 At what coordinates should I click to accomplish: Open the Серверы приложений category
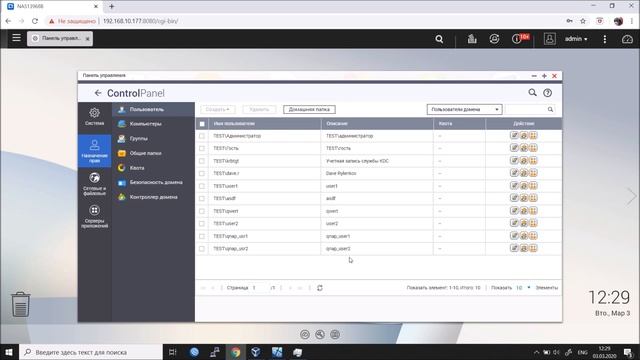point(94,217)
